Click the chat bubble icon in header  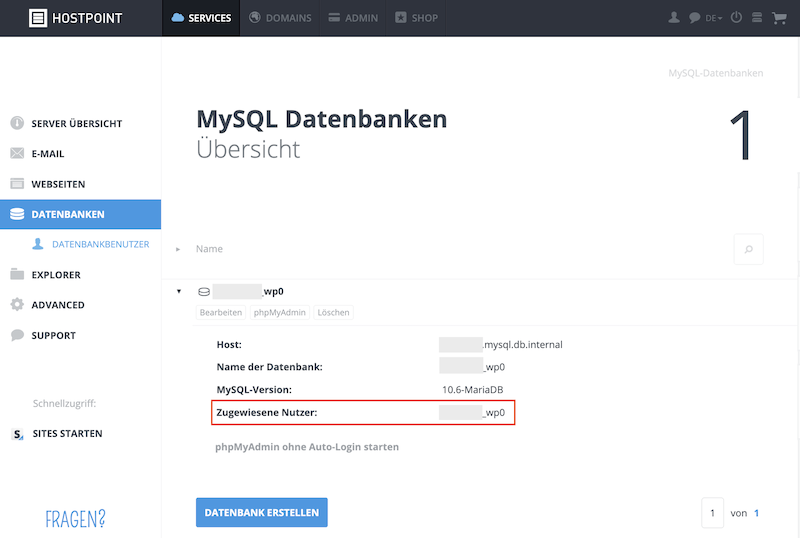[694, 18]
